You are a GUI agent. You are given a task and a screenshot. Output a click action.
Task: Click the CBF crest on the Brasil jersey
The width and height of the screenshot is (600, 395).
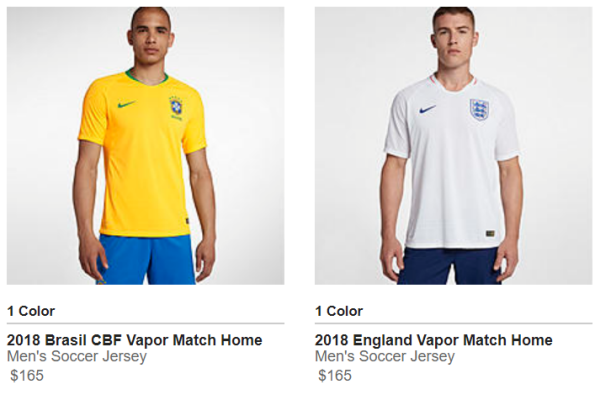click(x=176, y=108)
